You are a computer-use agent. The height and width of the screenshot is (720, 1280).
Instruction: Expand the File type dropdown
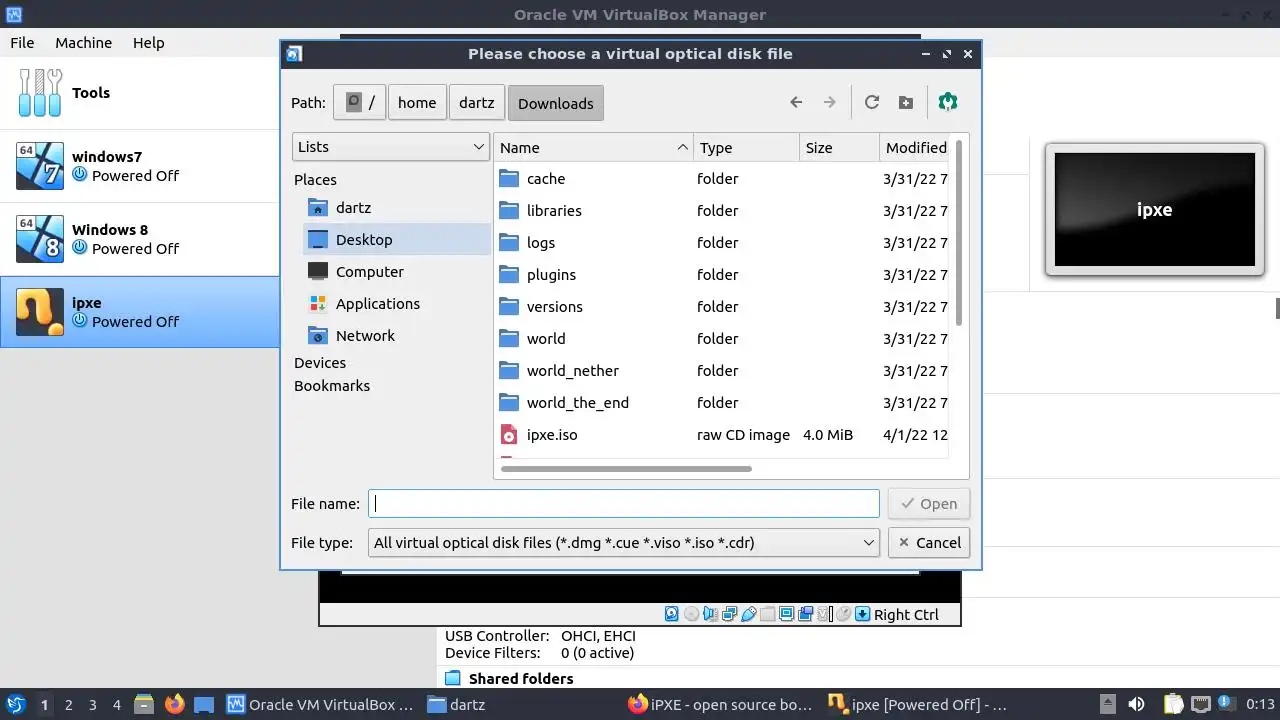coord(624,543)
